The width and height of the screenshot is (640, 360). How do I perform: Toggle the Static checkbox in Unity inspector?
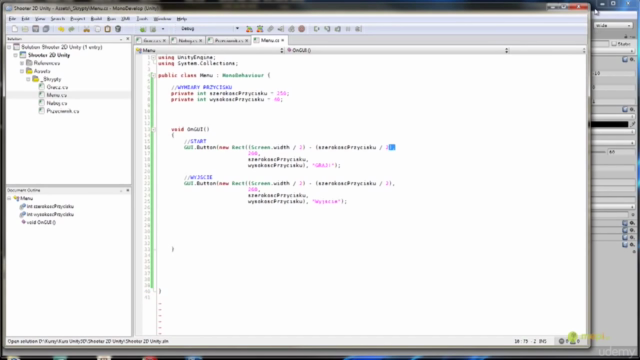pyautogui.click(x=614, y=44)
